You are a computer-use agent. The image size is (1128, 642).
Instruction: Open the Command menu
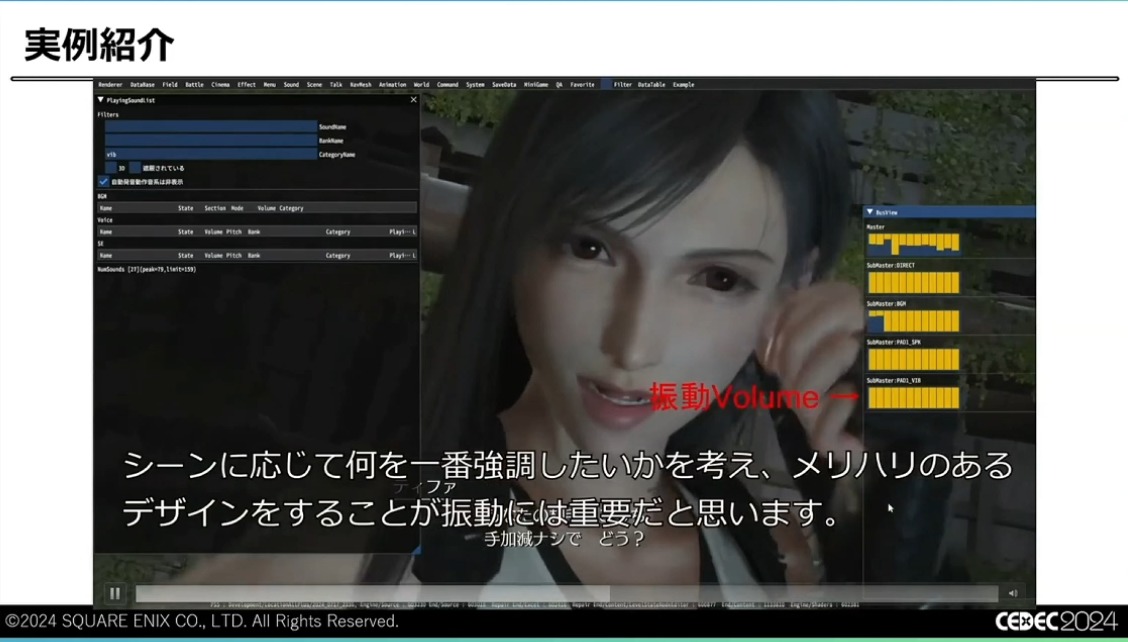pos(447,85)
